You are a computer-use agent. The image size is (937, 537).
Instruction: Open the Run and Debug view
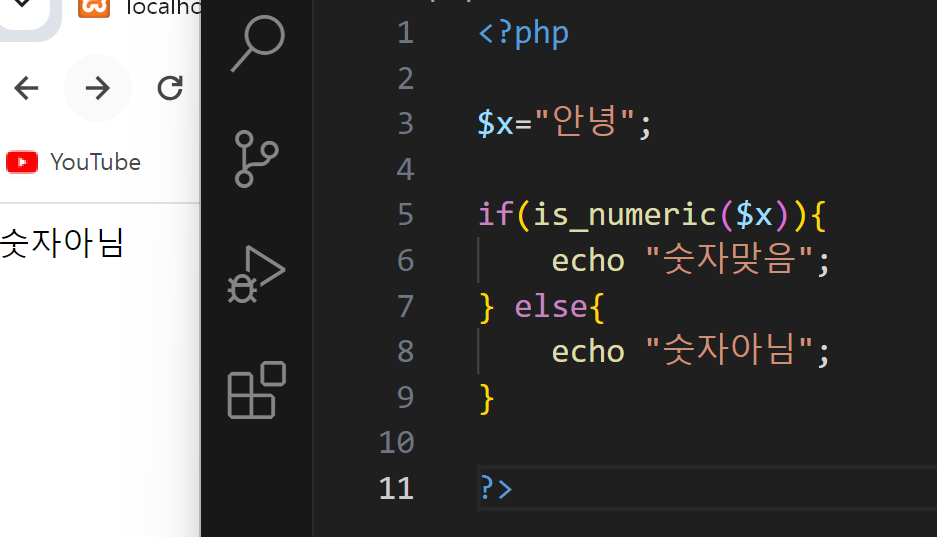click(256, 274)
